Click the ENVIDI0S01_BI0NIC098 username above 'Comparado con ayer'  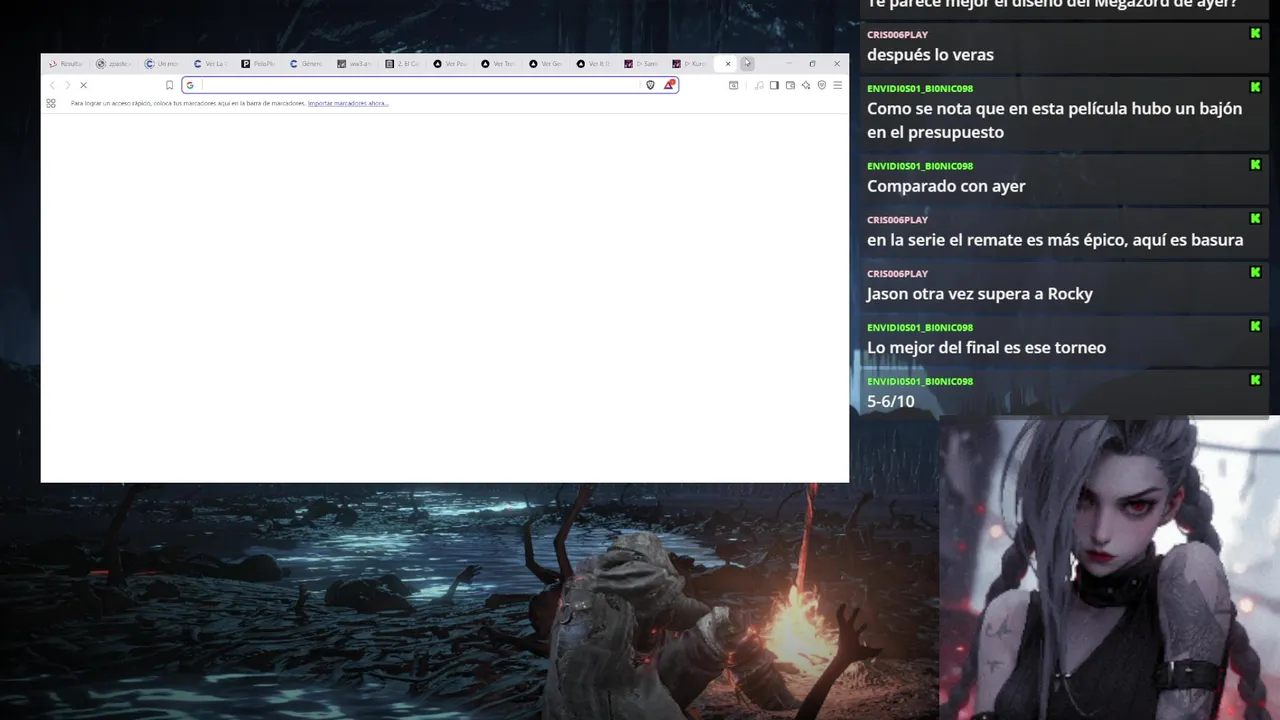[x=920, y=166]
